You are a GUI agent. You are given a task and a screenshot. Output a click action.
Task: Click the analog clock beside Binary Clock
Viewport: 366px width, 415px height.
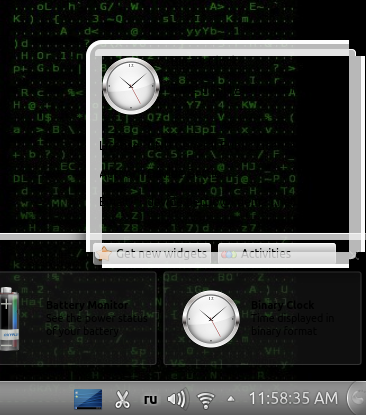(211, 319)
